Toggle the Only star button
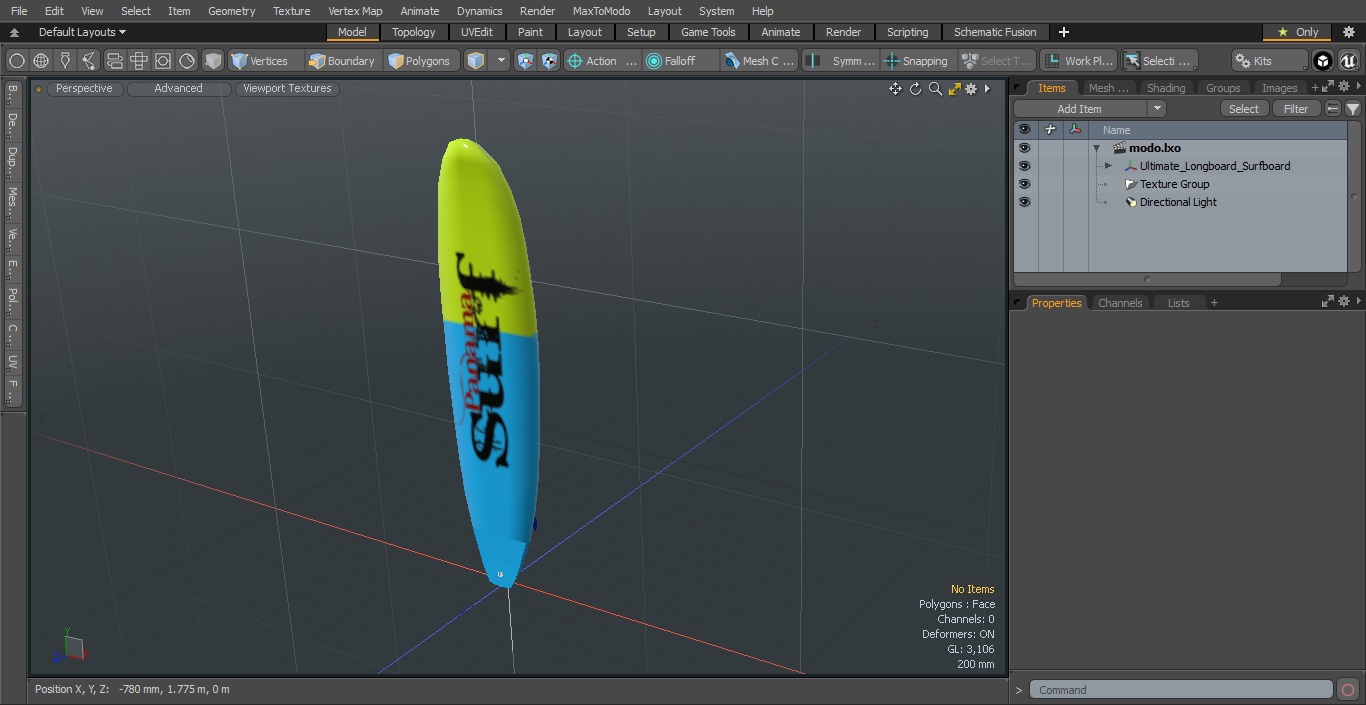The height and width of the screenshot is (705, 1366). pyautogui.click(x=1297, y=32)
